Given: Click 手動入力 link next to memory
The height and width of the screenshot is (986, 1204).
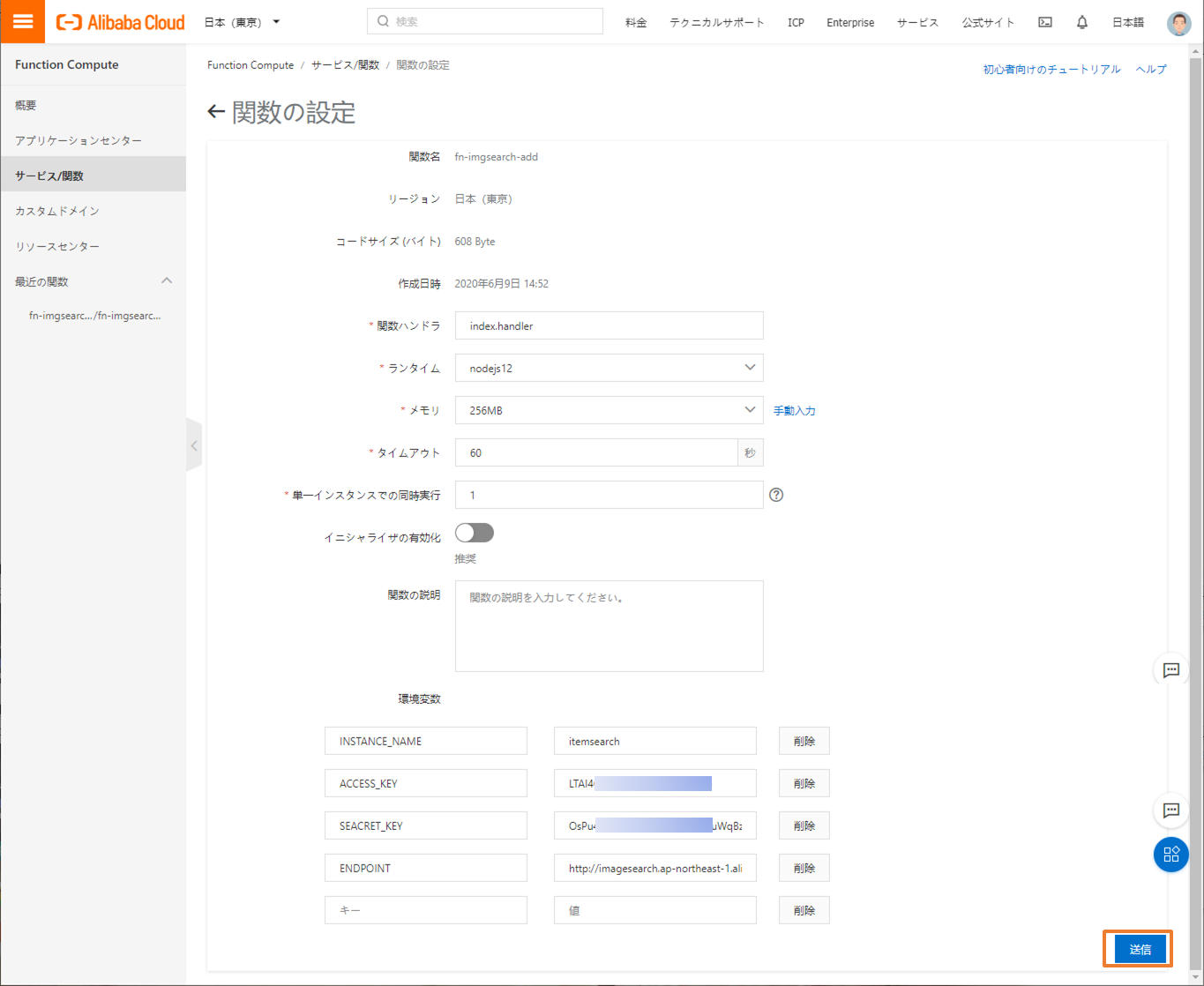Looking at the screenshot, I should coord(795,410).
